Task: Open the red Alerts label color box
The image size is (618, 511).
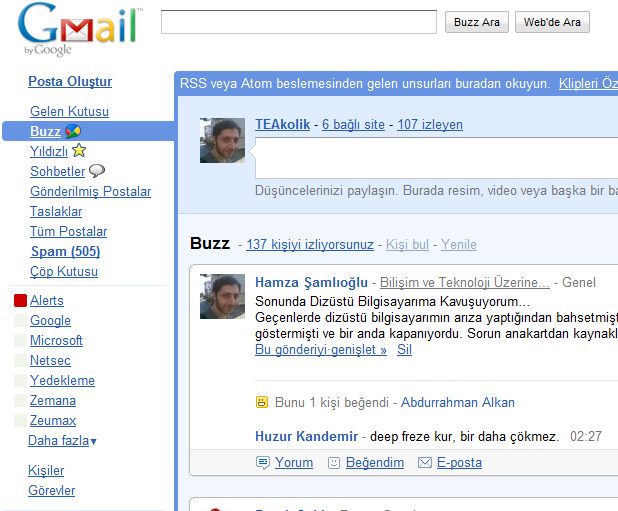Action: tap(20, 300)
